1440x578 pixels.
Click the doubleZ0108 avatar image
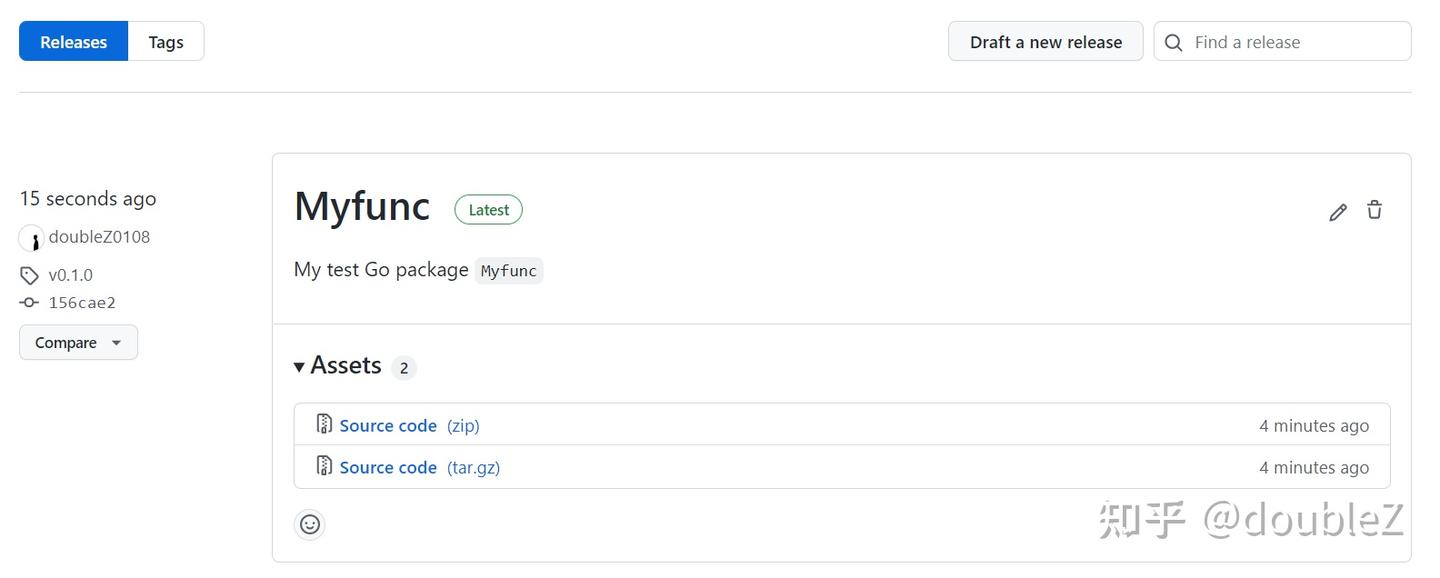(32, 238)
